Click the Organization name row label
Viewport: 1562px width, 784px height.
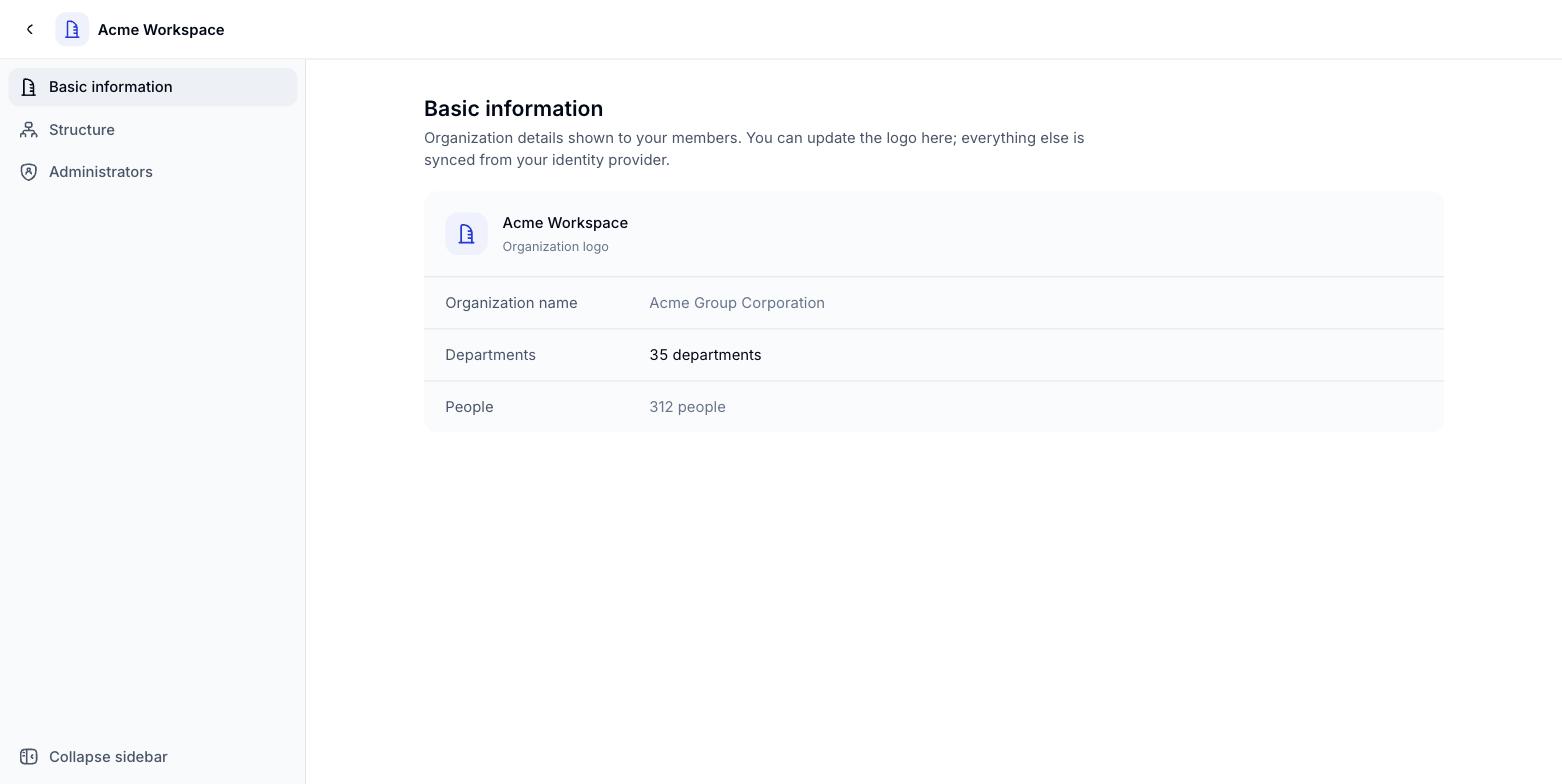511,303
